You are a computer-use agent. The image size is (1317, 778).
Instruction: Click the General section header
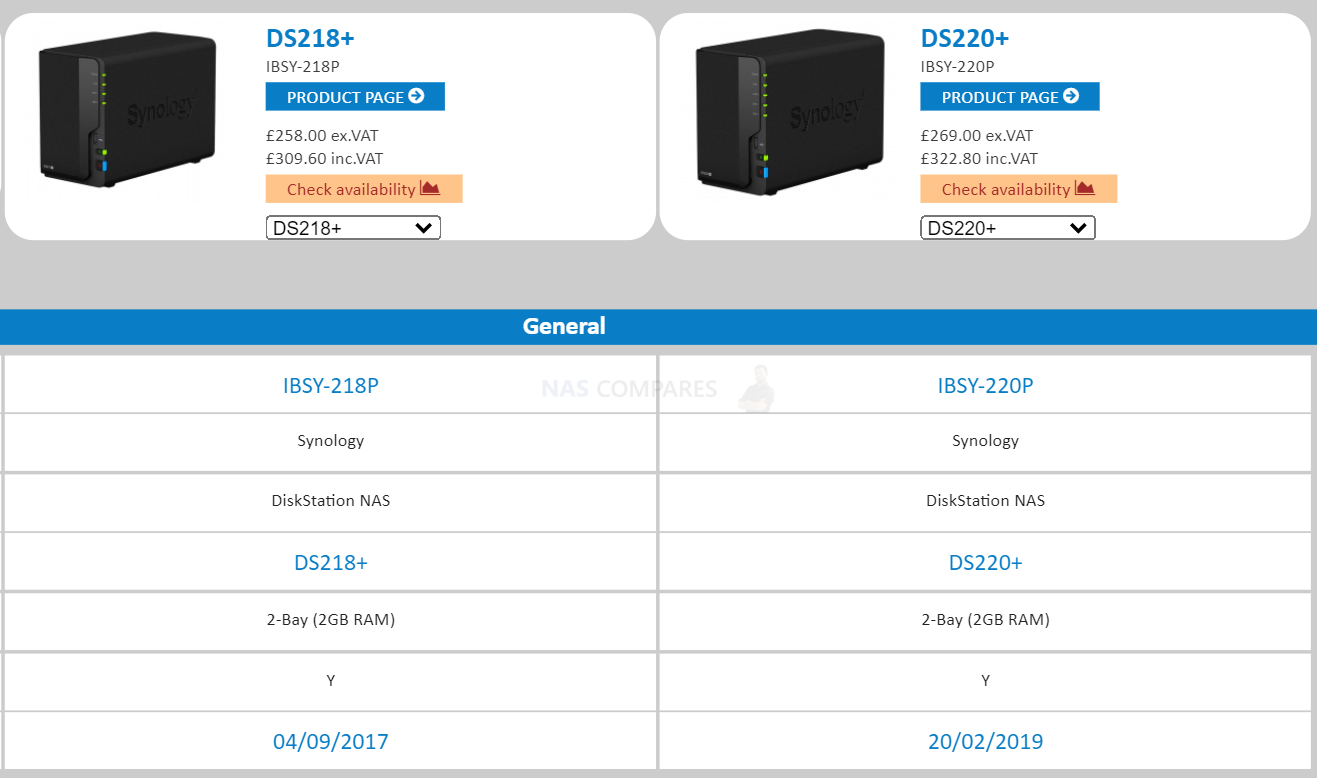click(658, 326)
